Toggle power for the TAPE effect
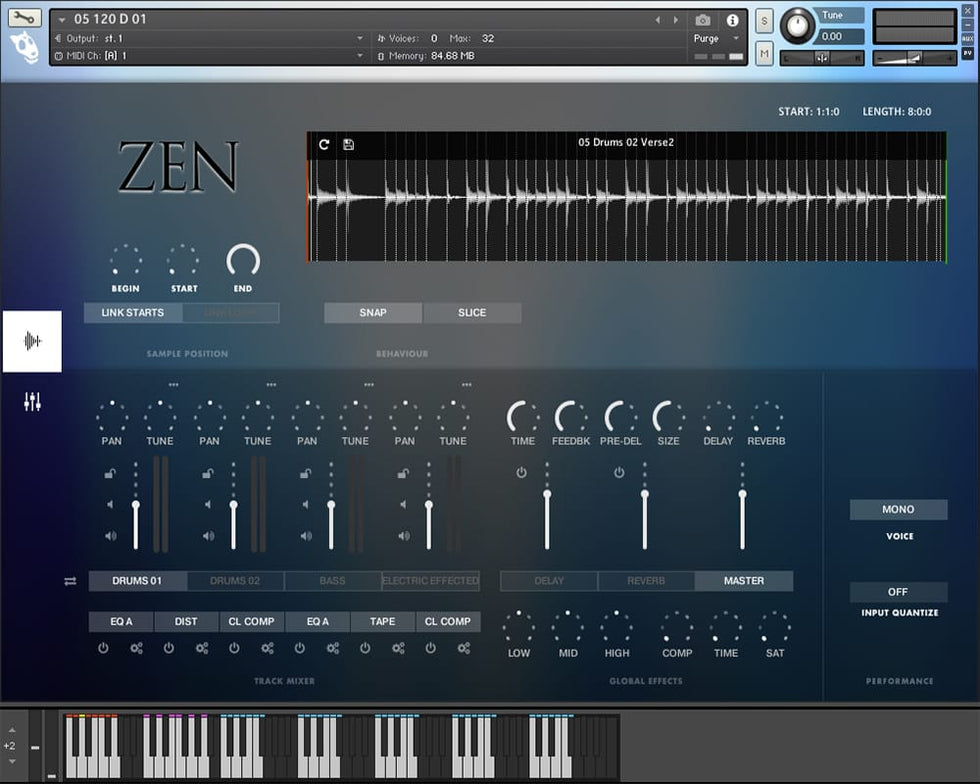The width and height of the screenshot is (980, 784). point(365,648)
